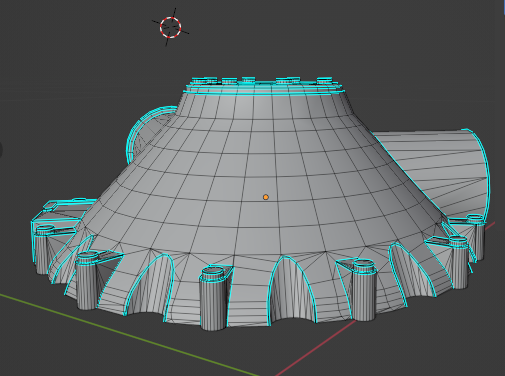Click the top flat rim of the cone
This screenshot has height=376, width=505.
coord(265,88)
